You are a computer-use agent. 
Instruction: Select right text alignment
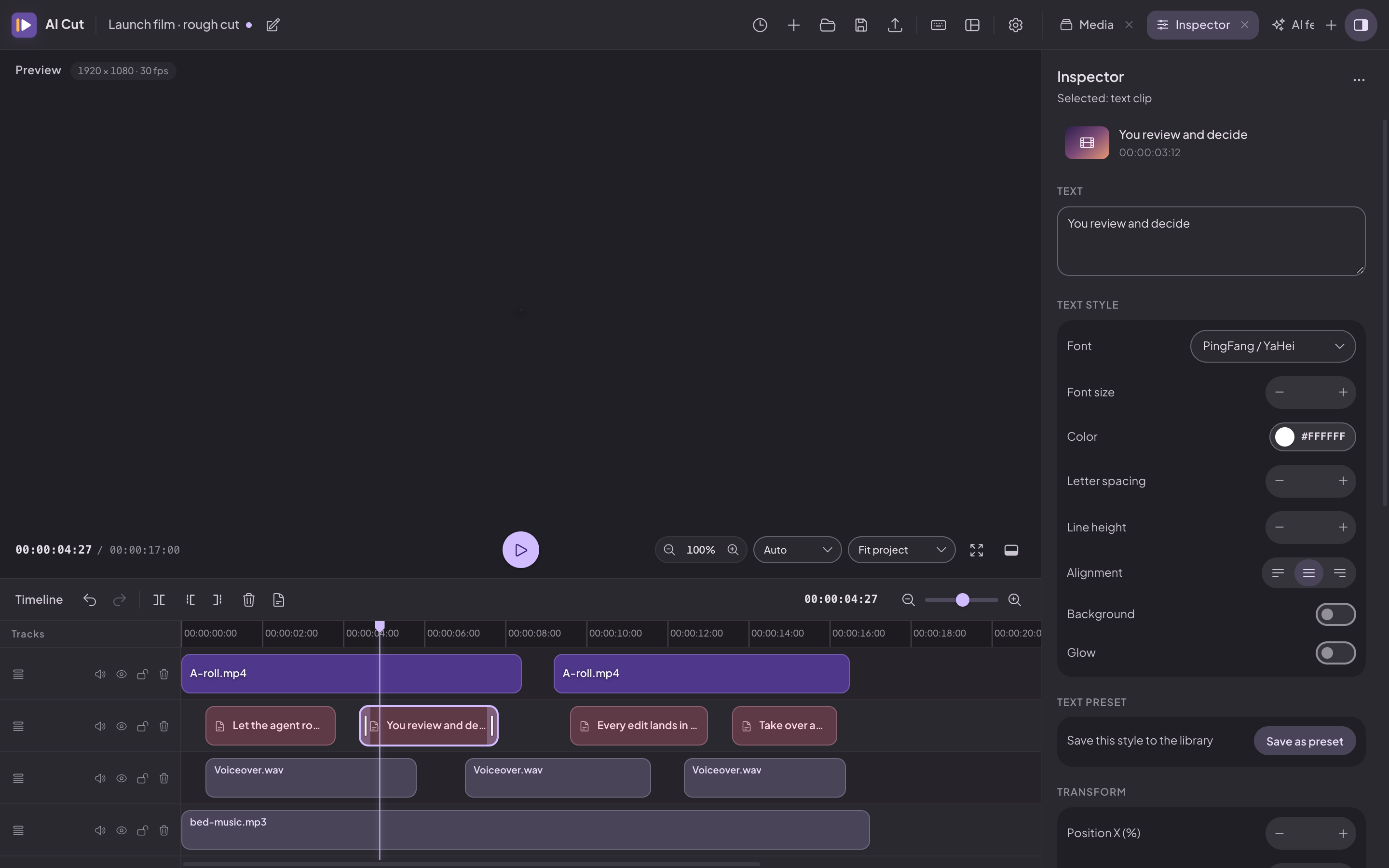1339,573
